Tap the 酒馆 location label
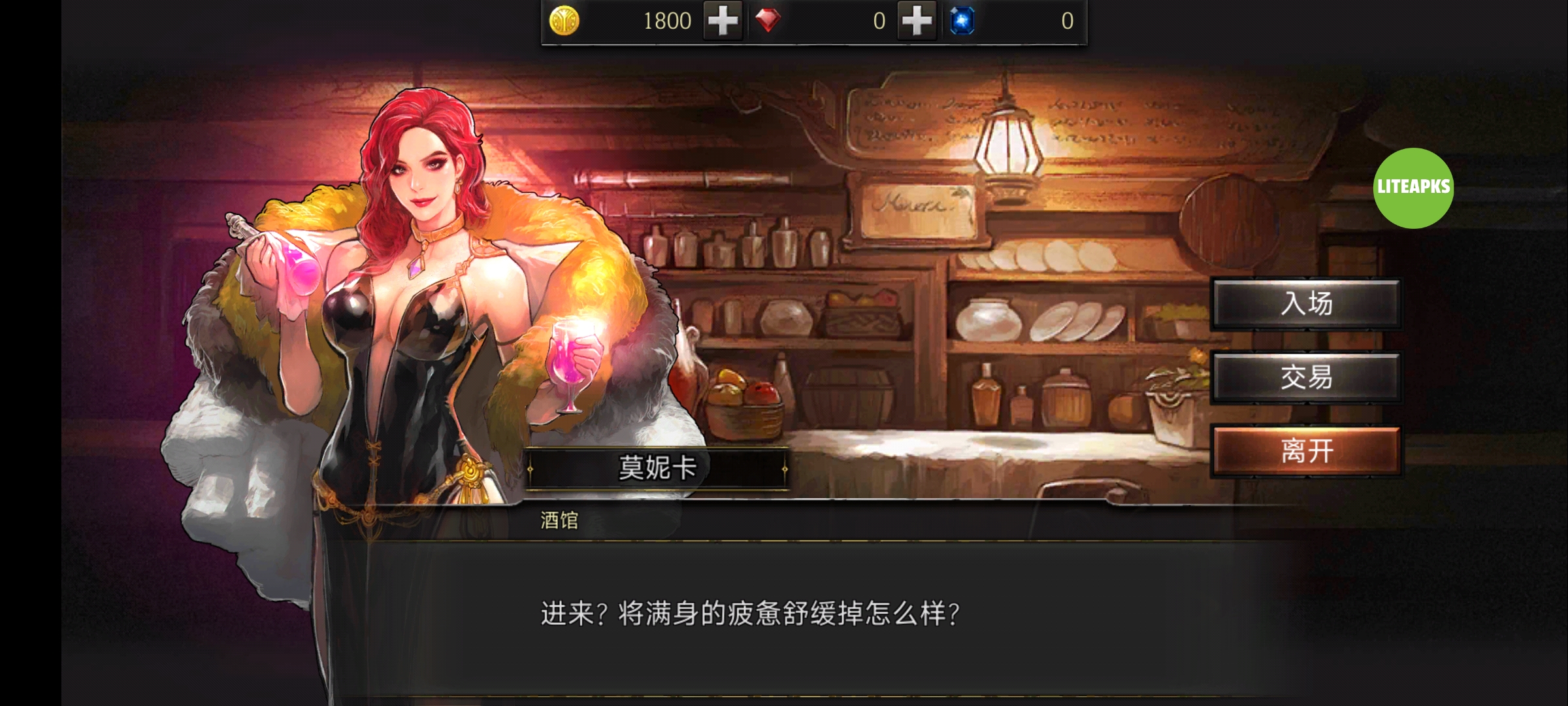Viewport: 1568px width, 706px height. coord(559,520)
